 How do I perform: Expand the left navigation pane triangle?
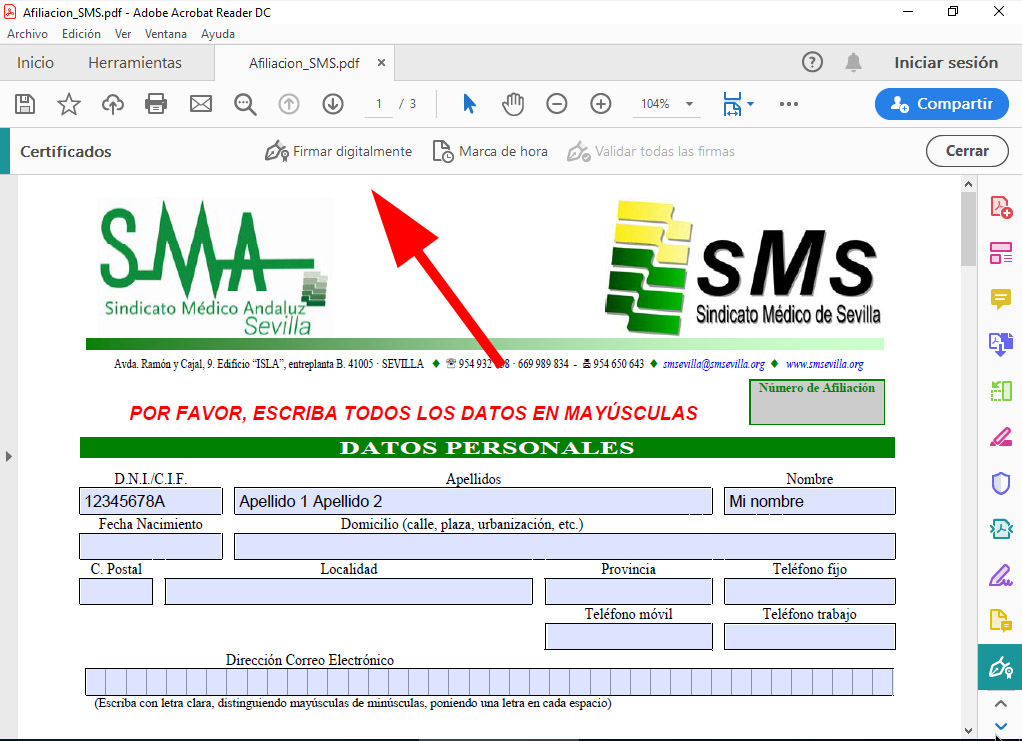8,456
